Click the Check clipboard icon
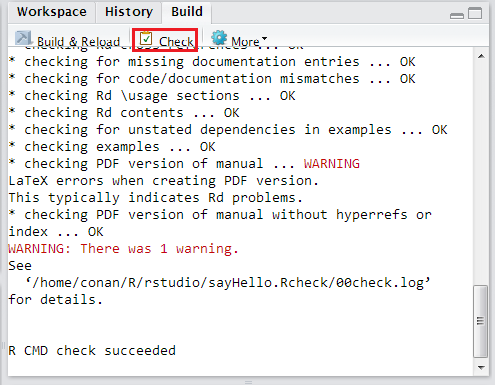Image resolution: width=495 pixels, height=385 pixels. (x=146, y=39)
